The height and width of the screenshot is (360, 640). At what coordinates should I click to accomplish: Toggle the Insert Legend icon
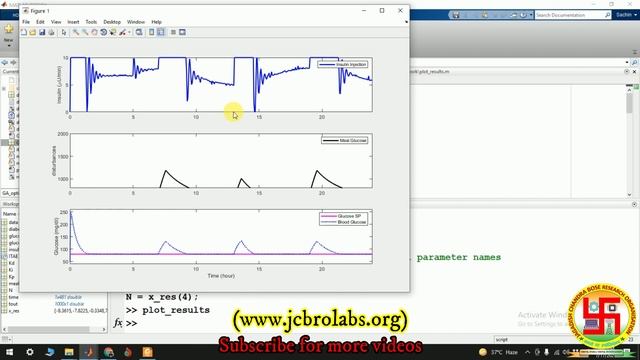click(161, 32)
